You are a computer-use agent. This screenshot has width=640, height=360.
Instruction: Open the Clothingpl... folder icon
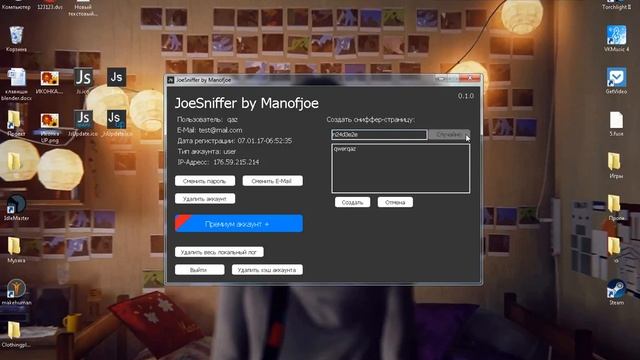(x=16, y=334)
